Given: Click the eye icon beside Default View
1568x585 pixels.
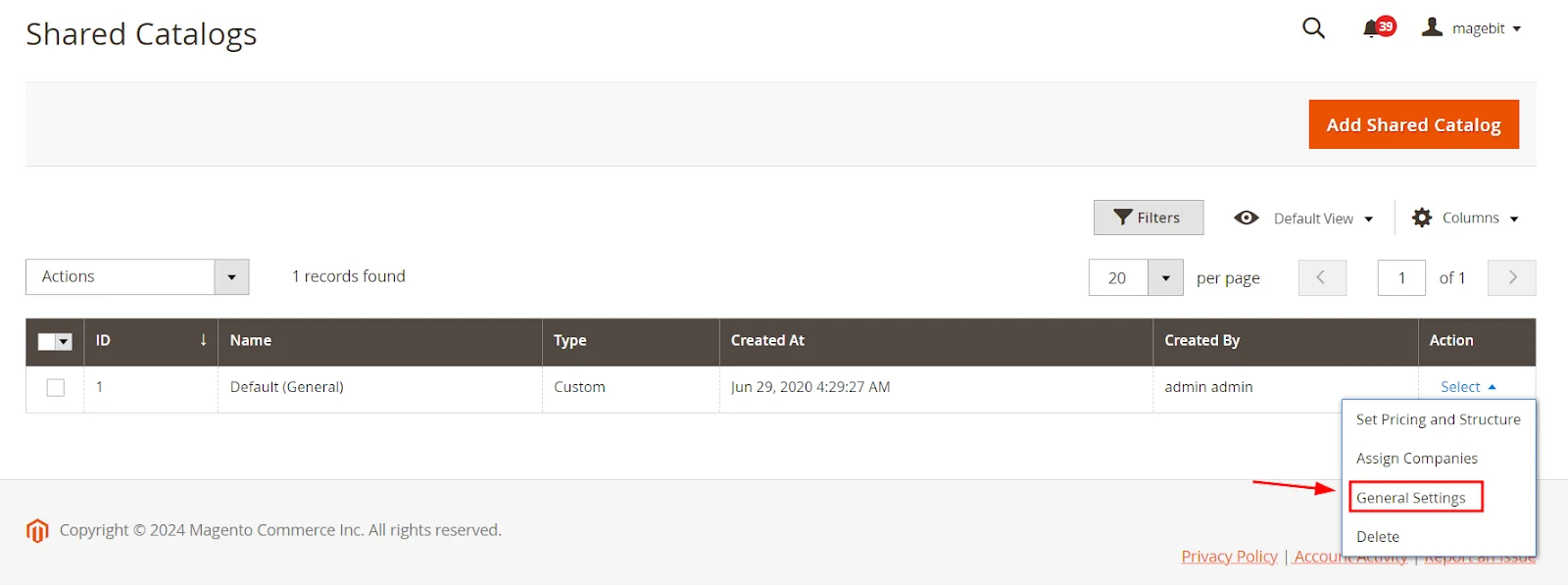Looking at the screenshot, I should pyautogui.click(x=1246, y=218).
